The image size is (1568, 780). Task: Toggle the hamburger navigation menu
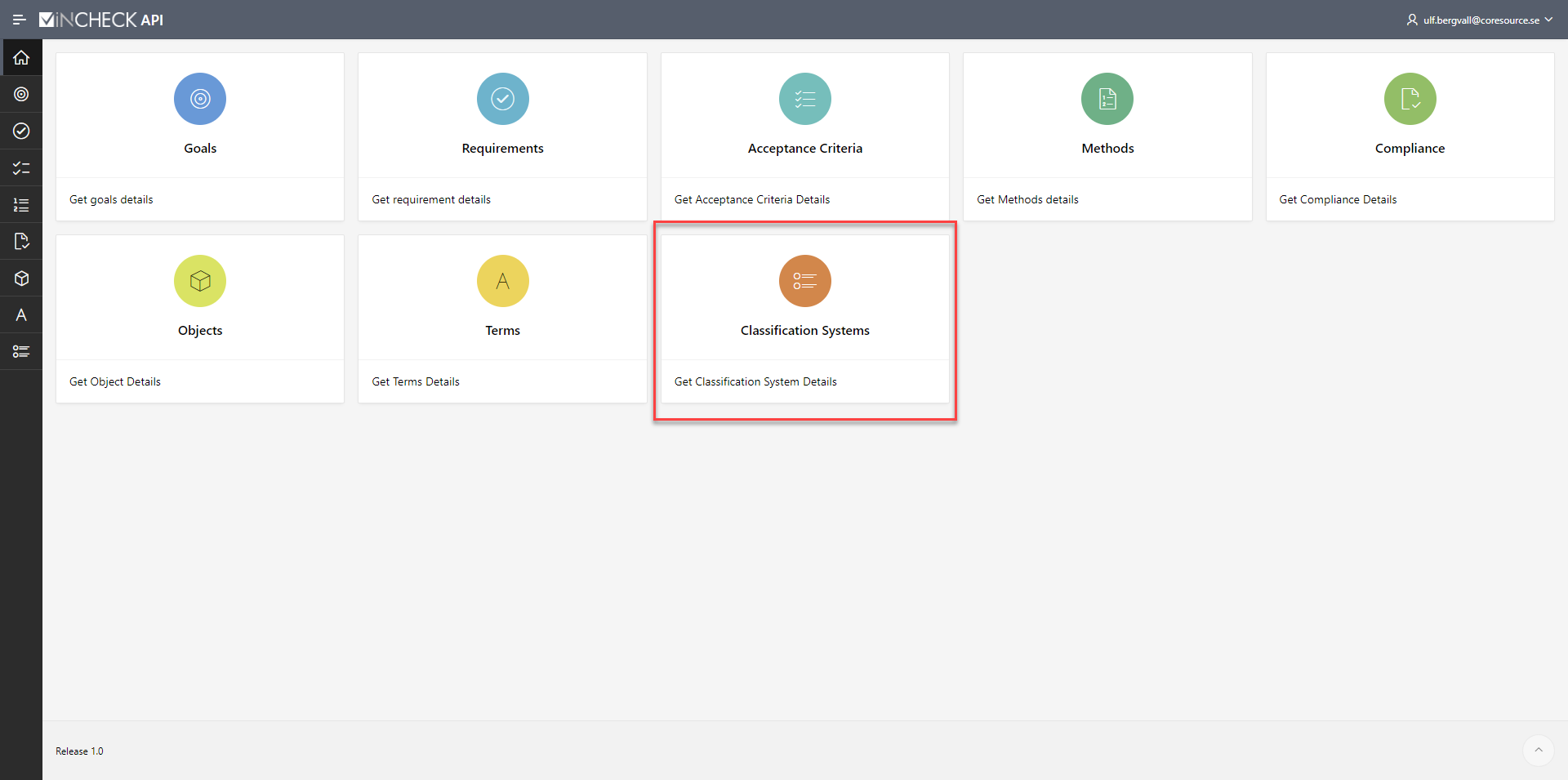pos(19,20)
